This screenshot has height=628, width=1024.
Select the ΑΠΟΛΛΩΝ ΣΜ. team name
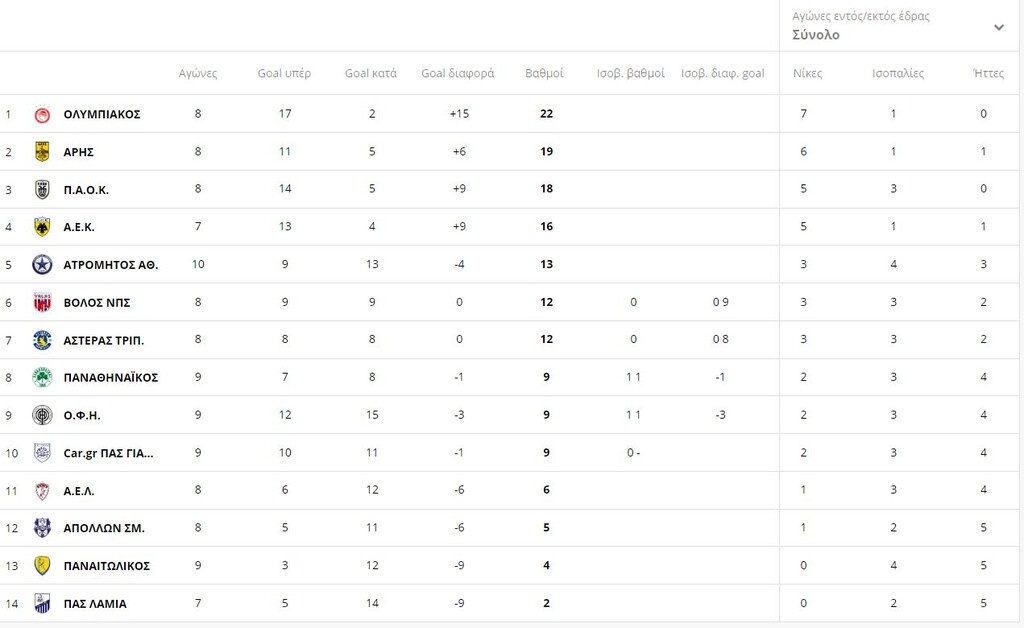[104, 528]
